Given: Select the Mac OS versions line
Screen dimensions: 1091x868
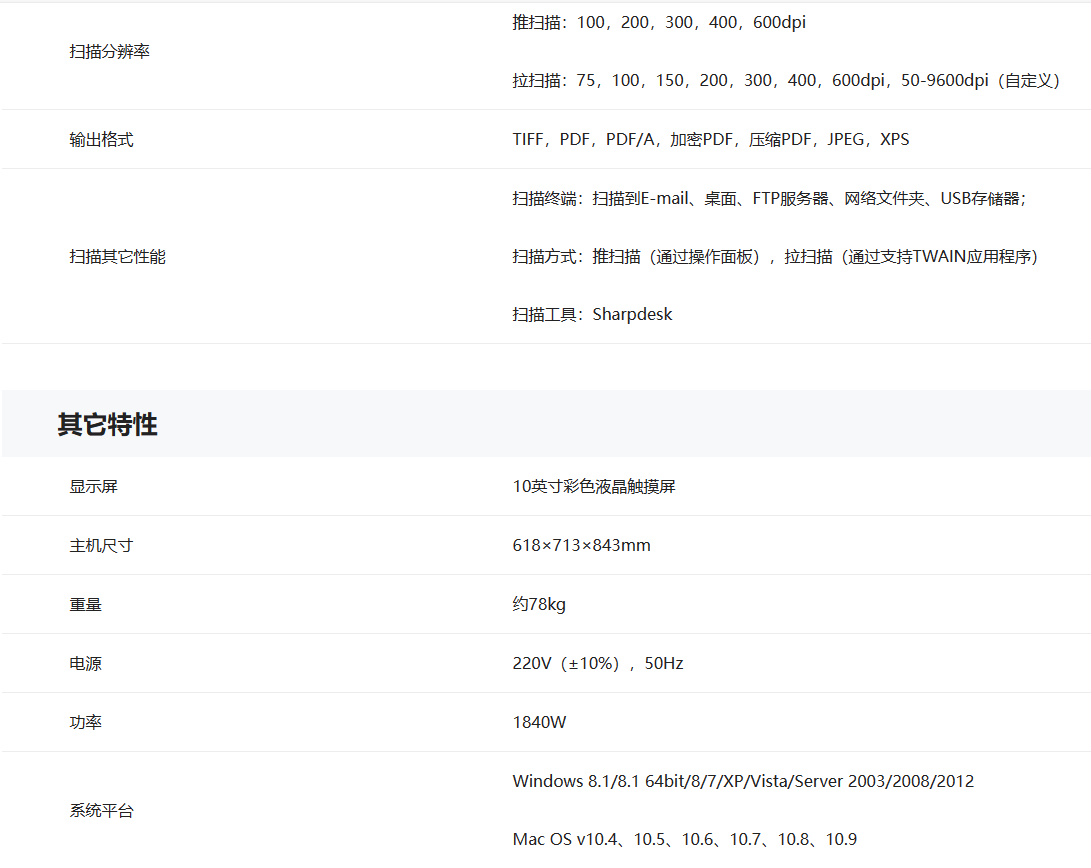Looking at the screenshot, I should coord(684,840).
